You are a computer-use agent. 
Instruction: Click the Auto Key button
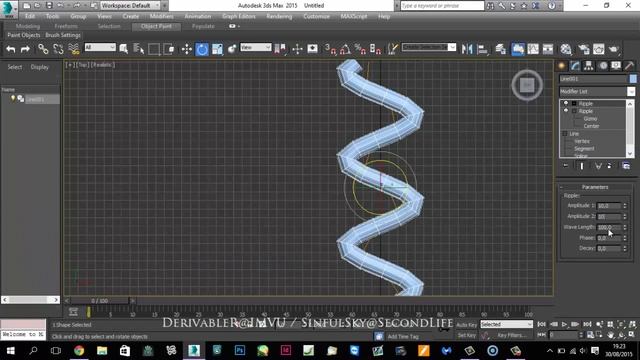(x=466, y=325)
